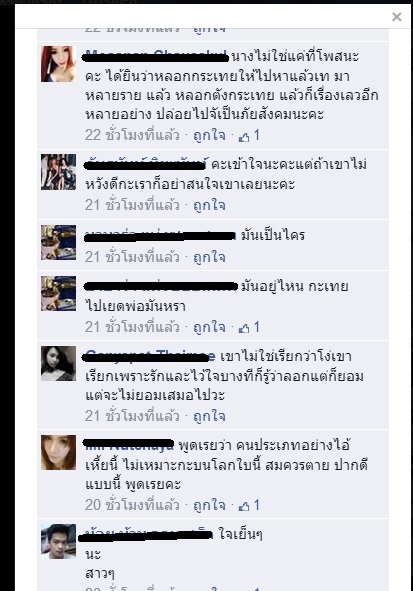413x591 pixels.
Task: Like the 20-hour-old comment 'แบบนี้ พูดเรยคะ'
Action: pyautogui.click(x=209, y=505)
